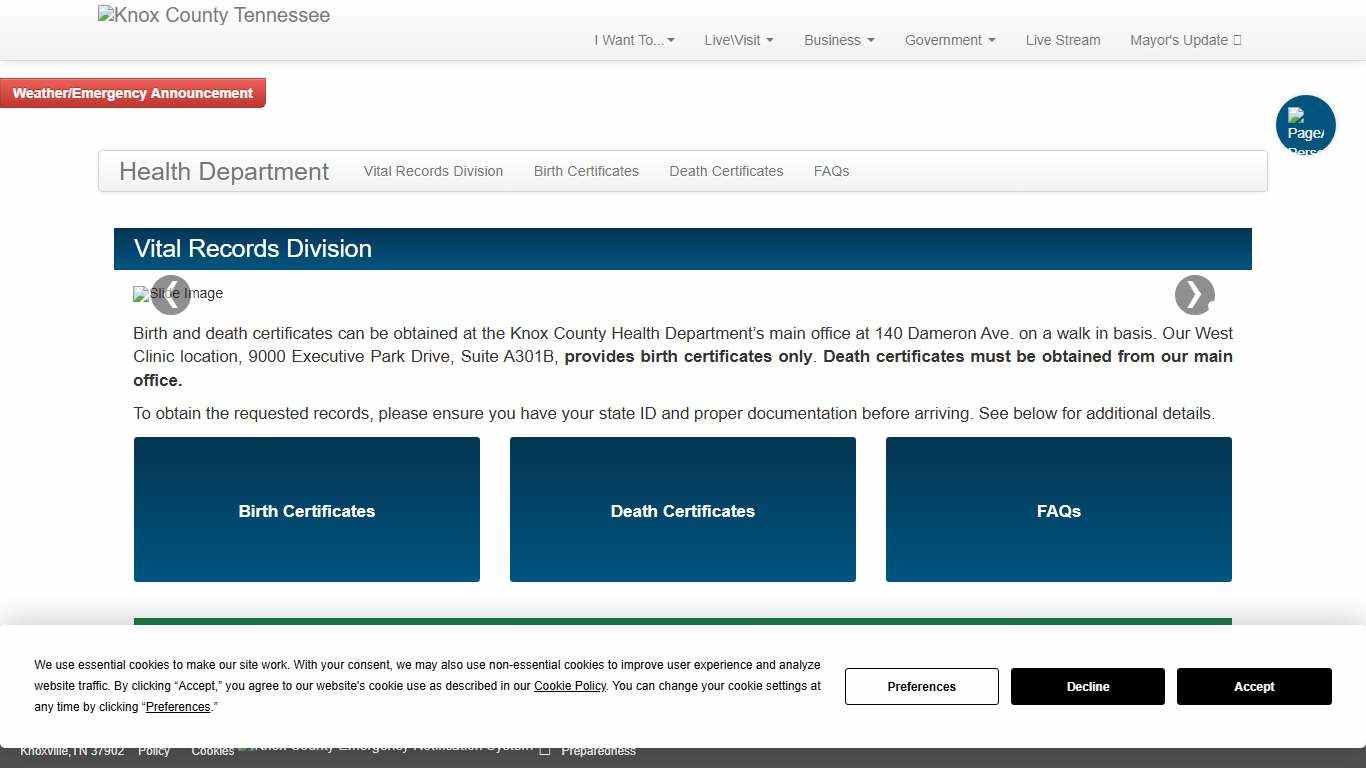Open the Mayor's Update link

click(1184, 40)
